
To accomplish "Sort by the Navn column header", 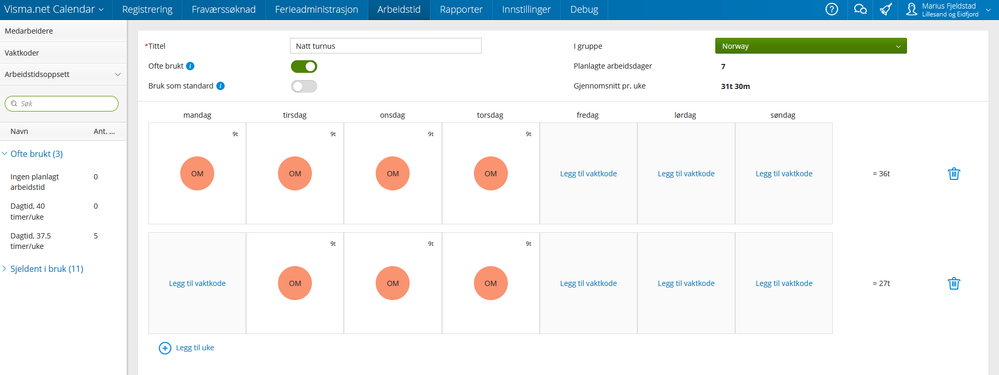I will click(x=19, y=132).
